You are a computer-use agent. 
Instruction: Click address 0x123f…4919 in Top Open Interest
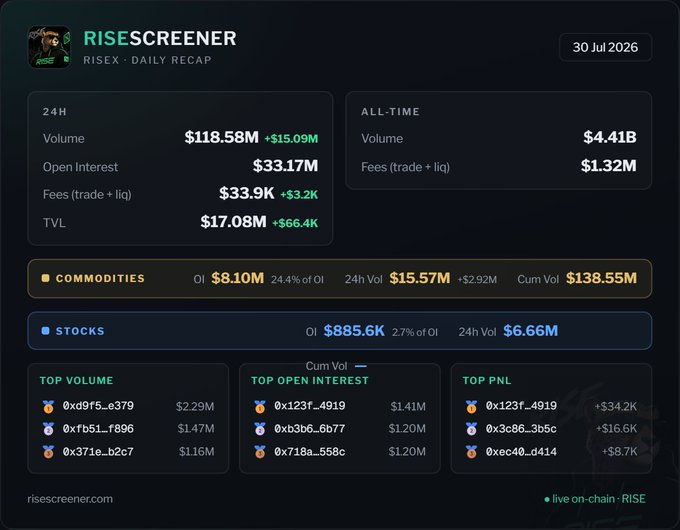click(x=310, y=406)
